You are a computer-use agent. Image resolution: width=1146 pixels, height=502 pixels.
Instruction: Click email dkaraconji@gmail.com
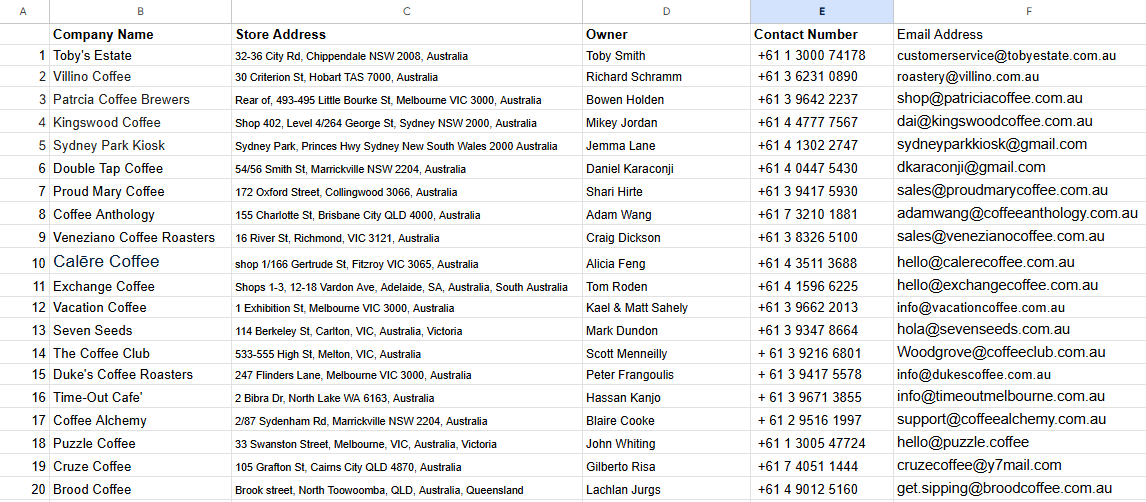1020,168
